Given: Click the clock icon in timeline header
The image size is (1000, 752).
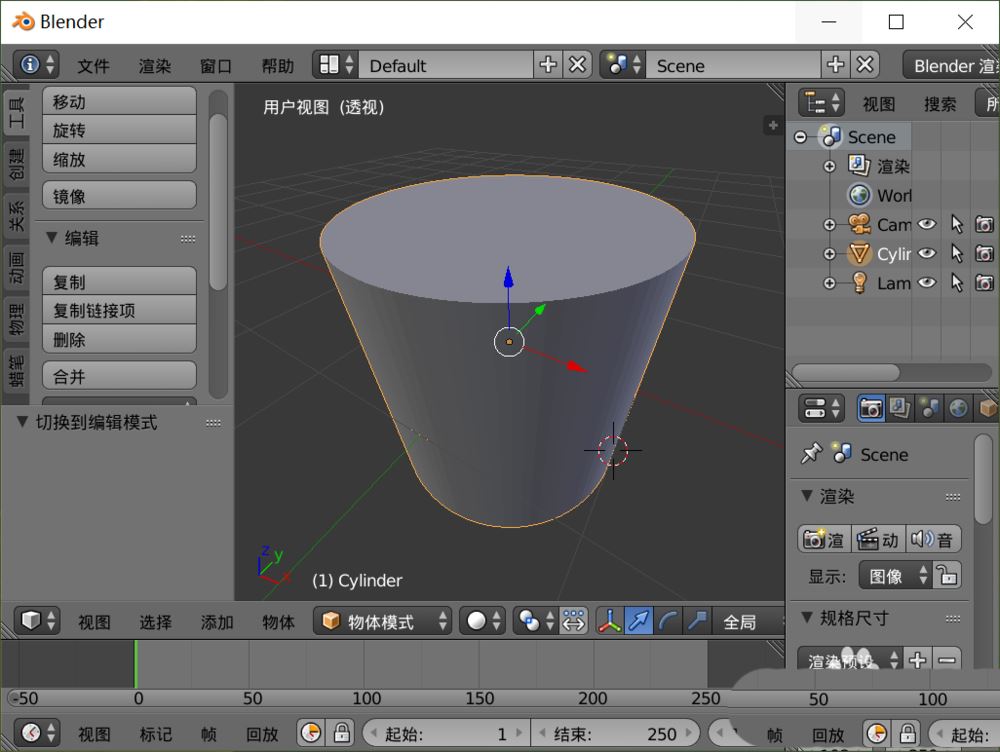Looking at the screenshot, I should [x=311, y=733].
